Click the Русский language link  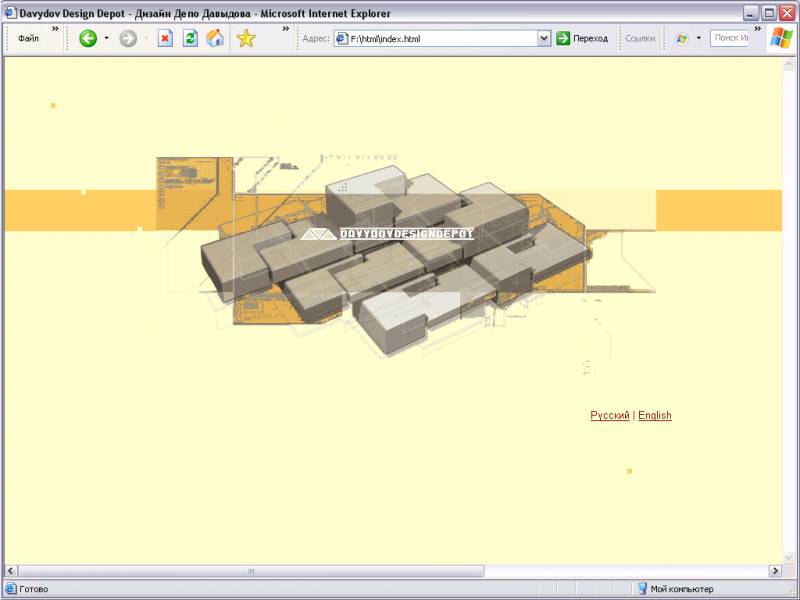610,415
